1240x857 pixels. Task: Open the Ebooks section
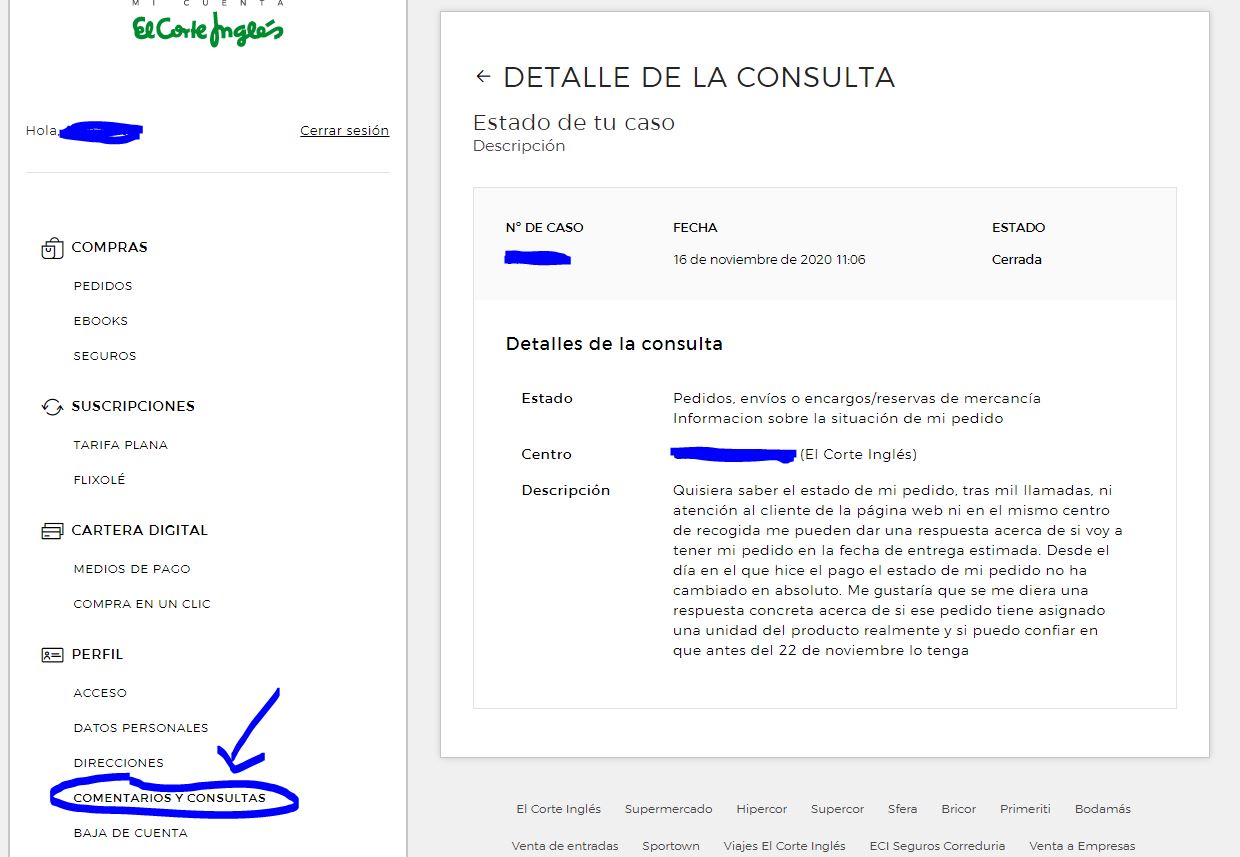point(101,321)
